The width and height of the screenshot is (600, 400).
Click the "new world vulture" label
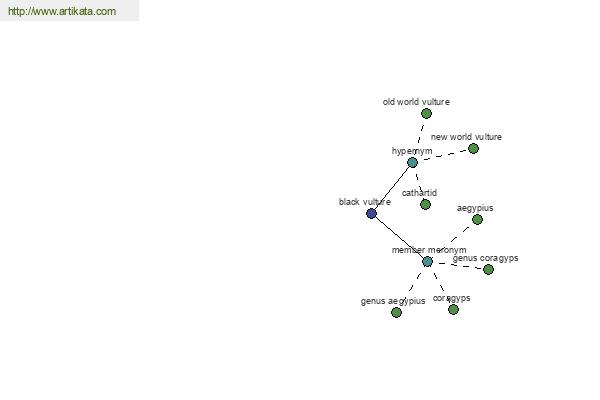click(466, 137)
